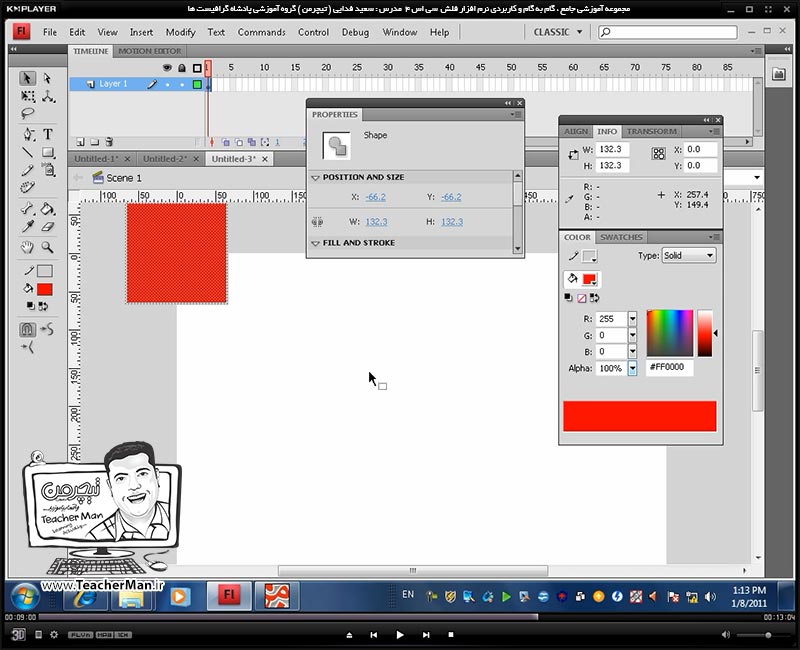Select the 3D Rotation tool
This screenshot has width=800, height=650.
(x=48, y=96)
